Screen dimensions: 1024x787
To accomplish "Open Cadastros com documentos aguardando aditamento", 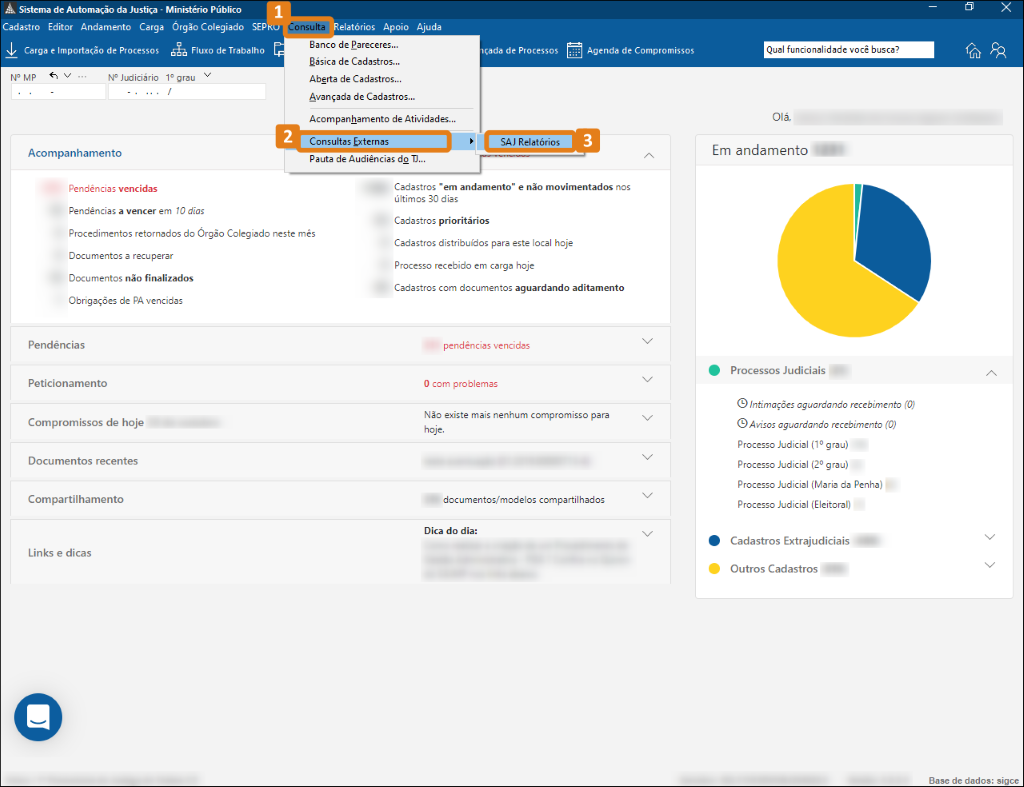I will (x=509, y=288).
